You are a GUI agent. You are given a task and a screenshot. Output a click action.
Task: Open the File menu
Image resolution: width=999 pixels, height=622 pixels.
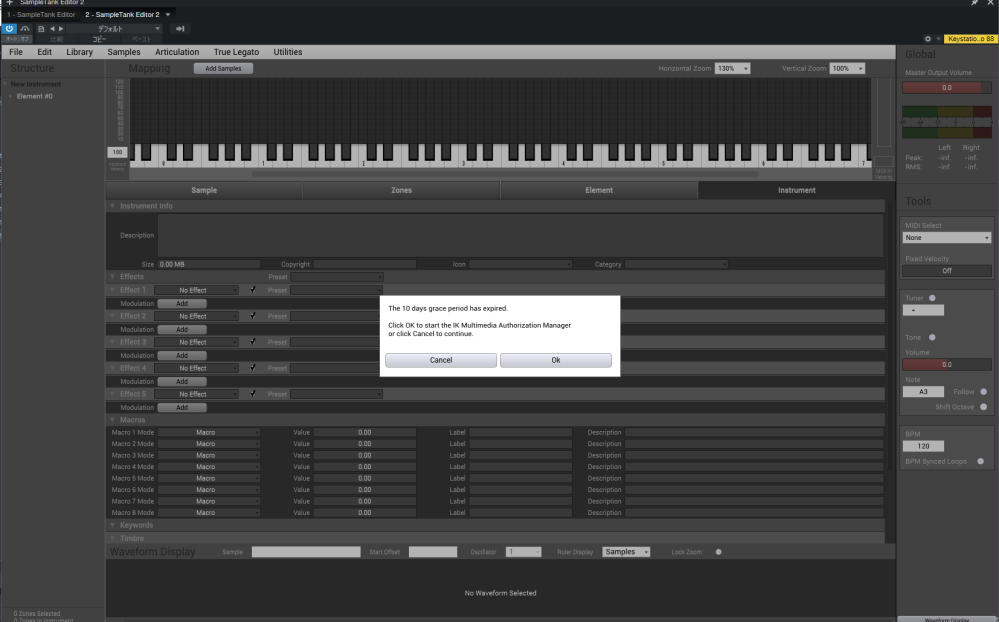click(x=16, y=52)
